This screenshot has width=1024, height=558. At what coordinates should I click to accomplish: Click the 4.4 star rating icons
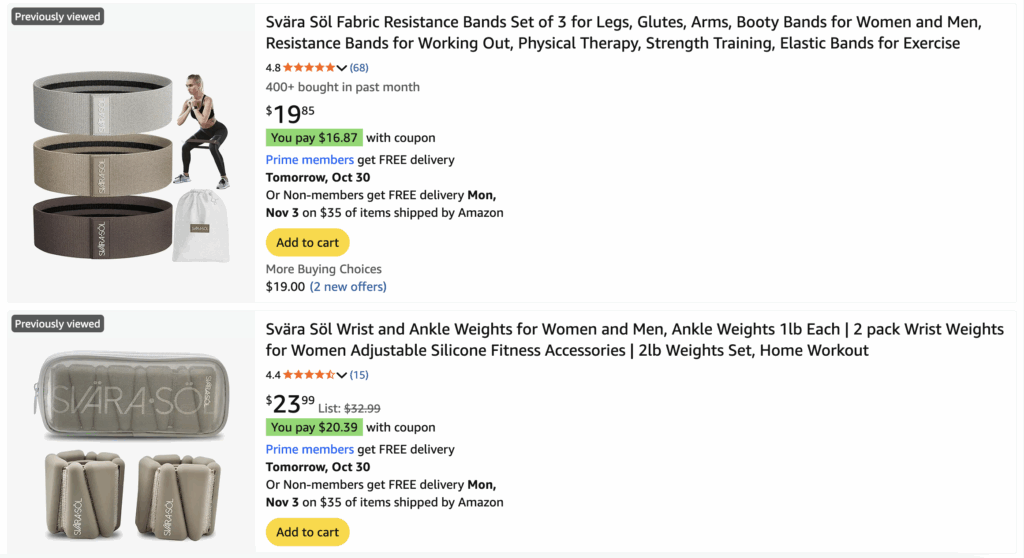click(310, 376)
